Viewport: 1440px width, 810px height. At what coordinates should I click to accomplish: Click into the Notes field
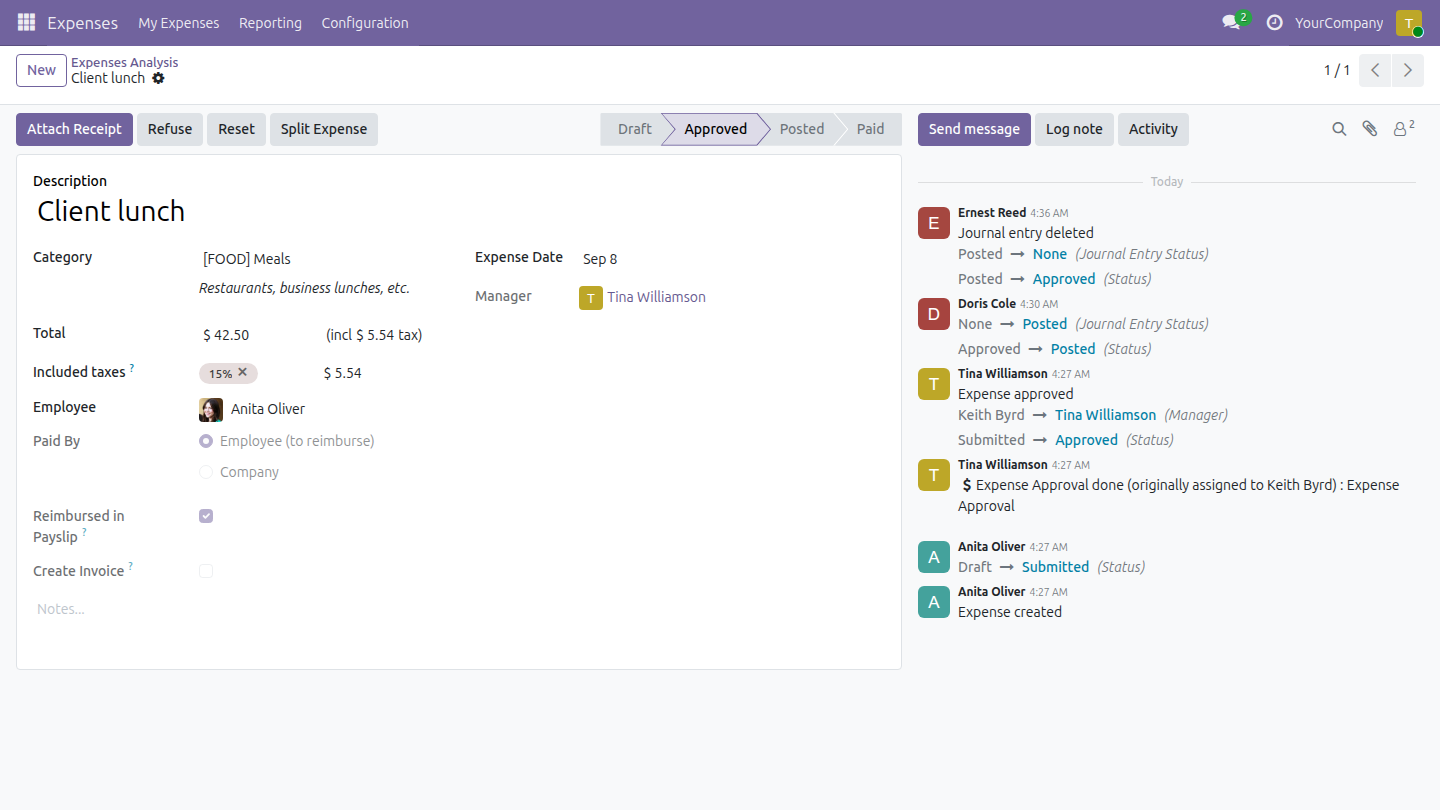(458, 609)
